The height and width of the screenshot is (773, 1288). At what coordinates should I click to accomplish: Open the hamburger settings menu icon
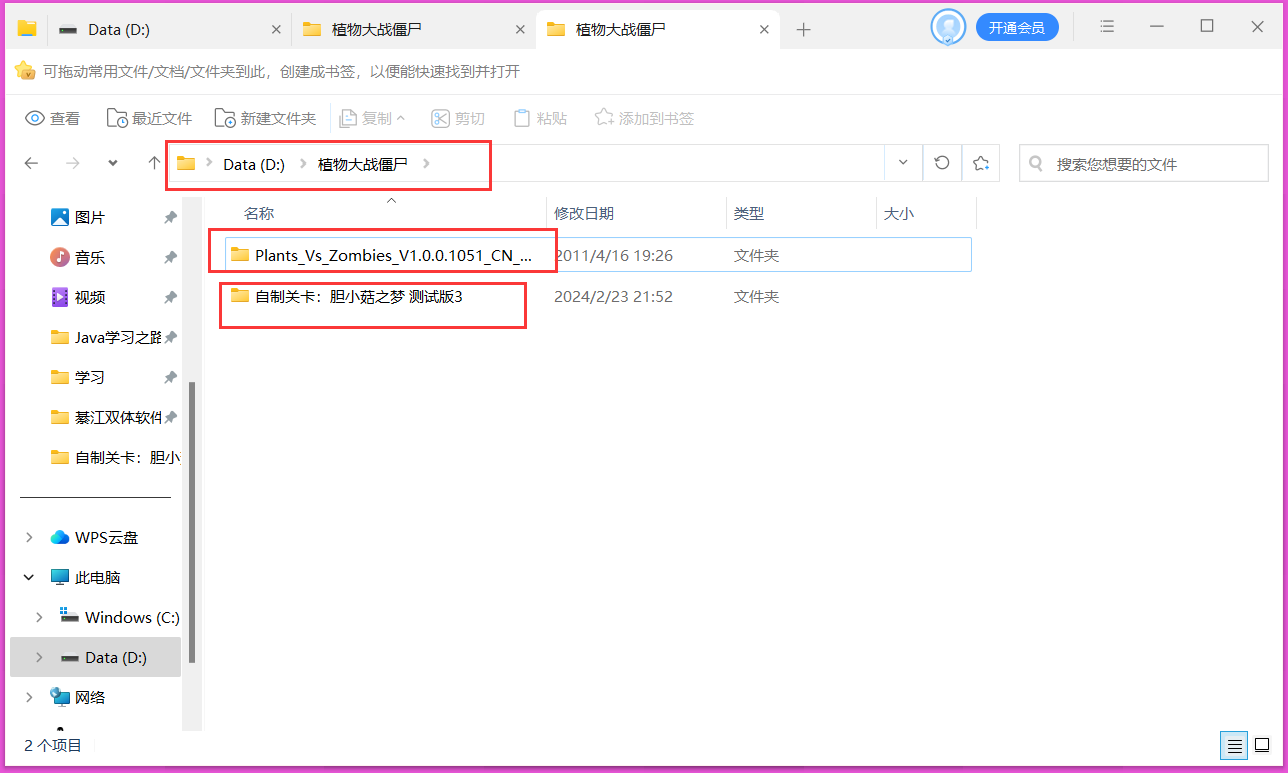pos(1107,27)
